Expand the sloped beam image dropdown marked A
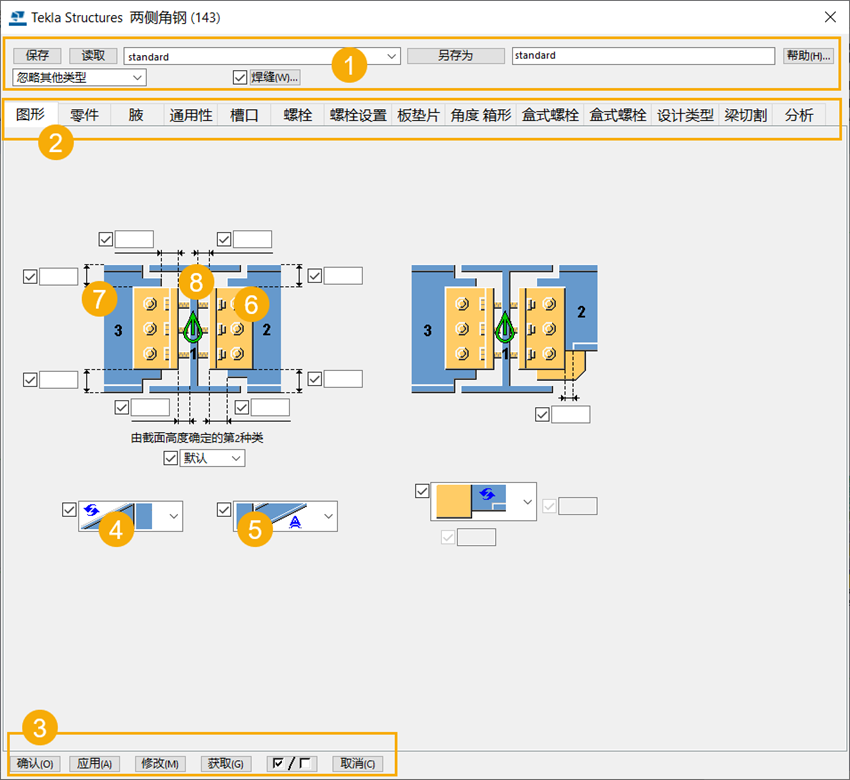The width and height of the screenshot is (850, 780). (285, 516)
